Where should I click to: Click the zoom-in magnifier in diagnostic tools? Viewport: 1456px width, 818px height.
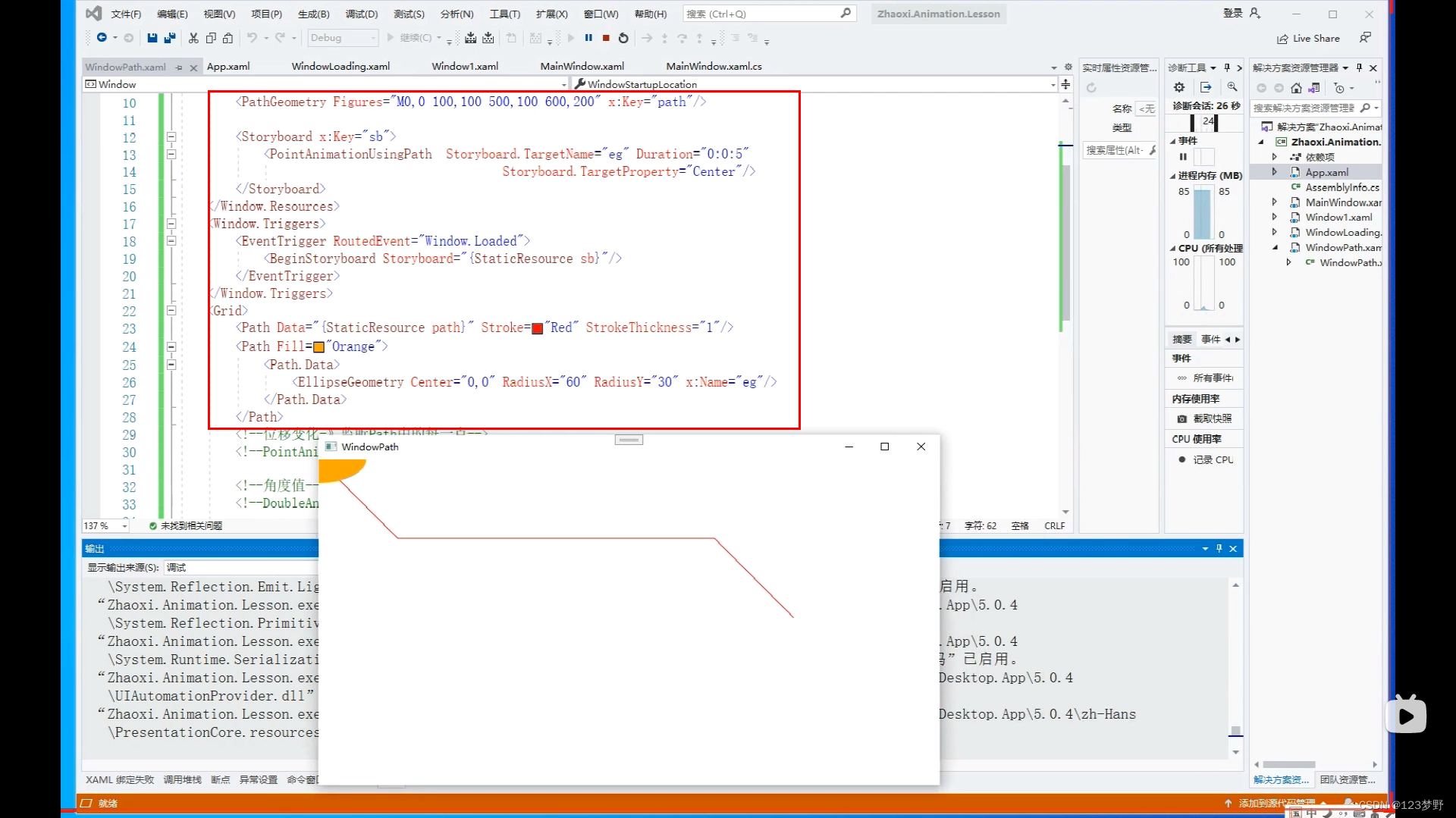(x=1232, y=87)
